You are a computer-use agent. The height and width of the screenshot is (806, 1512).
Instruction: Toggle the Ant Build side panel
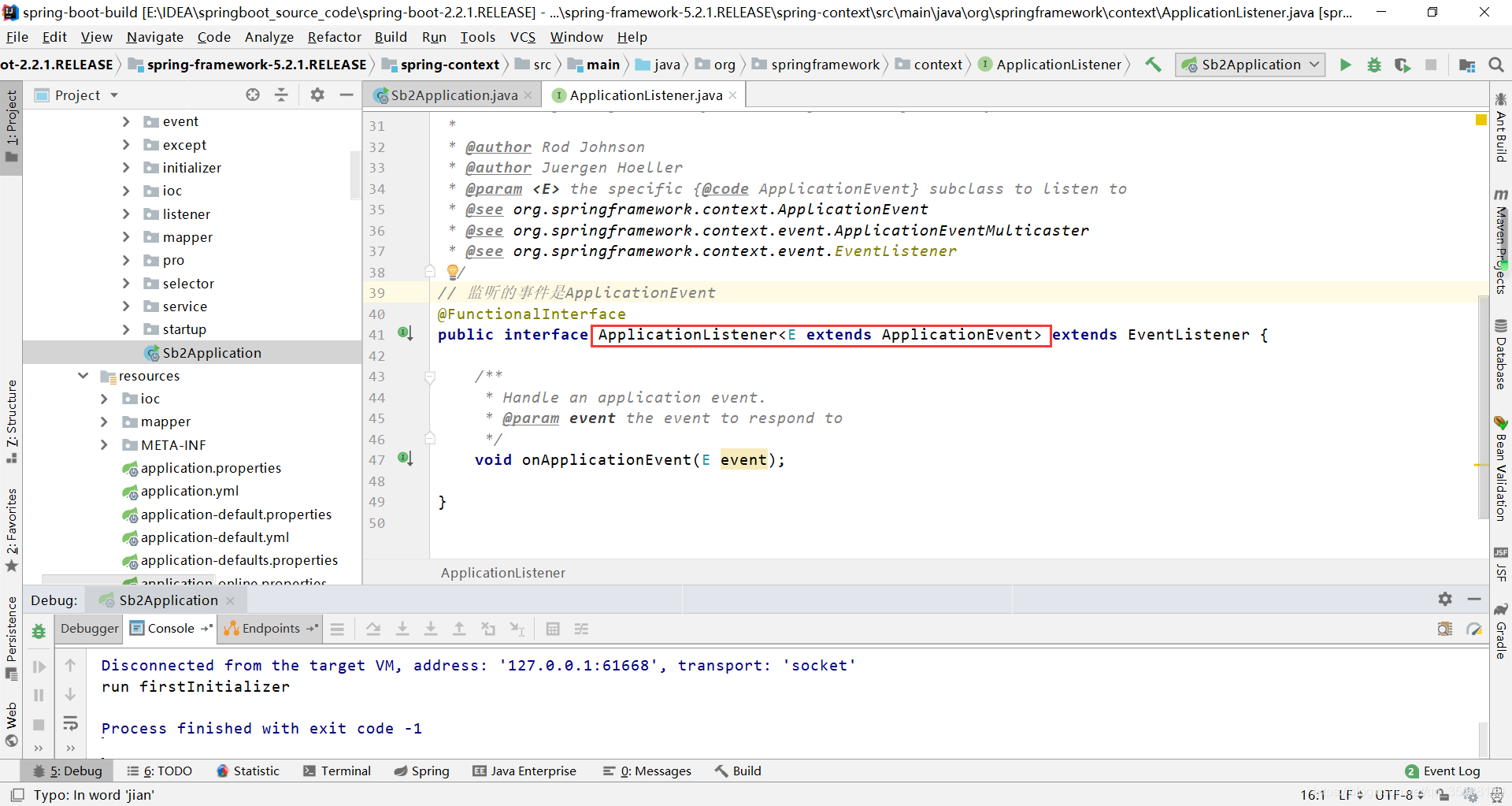[1501, 128]
